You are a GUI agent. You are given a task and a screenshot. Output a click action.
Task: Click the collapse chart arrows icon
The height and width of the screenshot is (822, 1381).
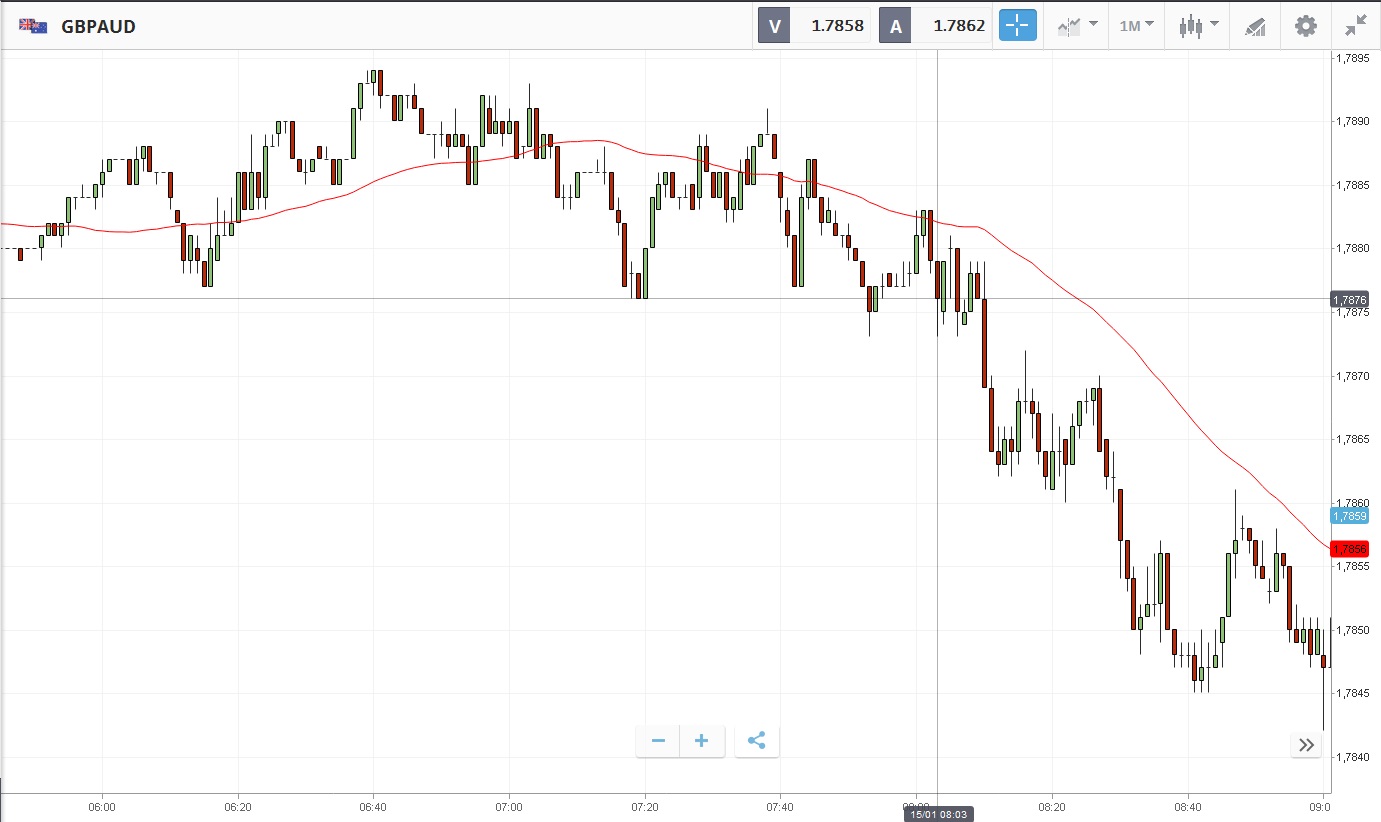(1356, 26)
